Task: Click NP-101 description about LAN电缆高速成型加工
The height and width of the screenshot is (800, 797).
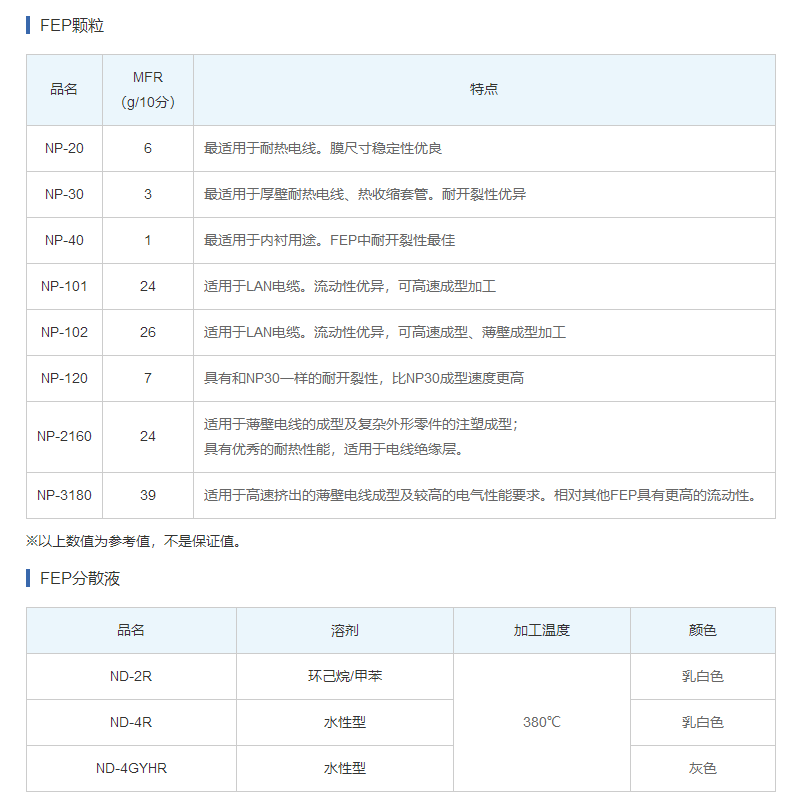Action: (x=350, y=286)
